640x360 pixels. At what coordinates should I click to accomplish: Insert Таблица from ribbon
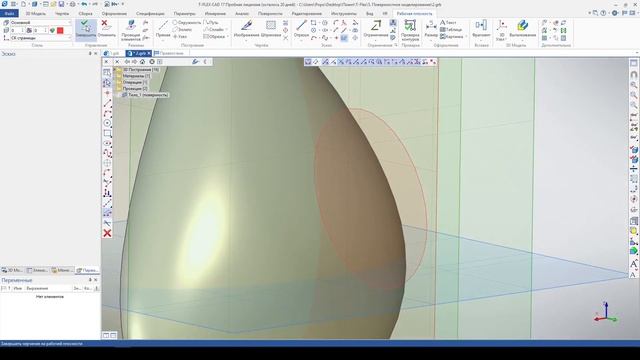click(x=451, y=29)
